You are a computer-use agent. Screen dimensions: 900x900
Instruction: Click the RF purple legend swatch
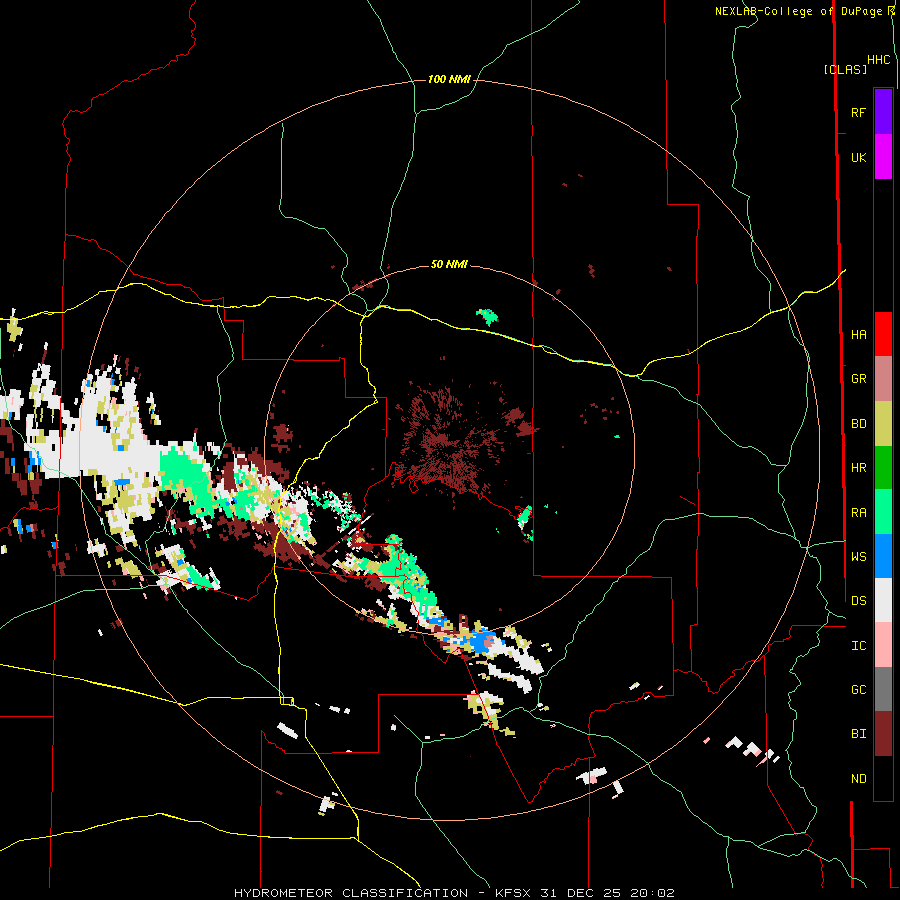(883, 112)
